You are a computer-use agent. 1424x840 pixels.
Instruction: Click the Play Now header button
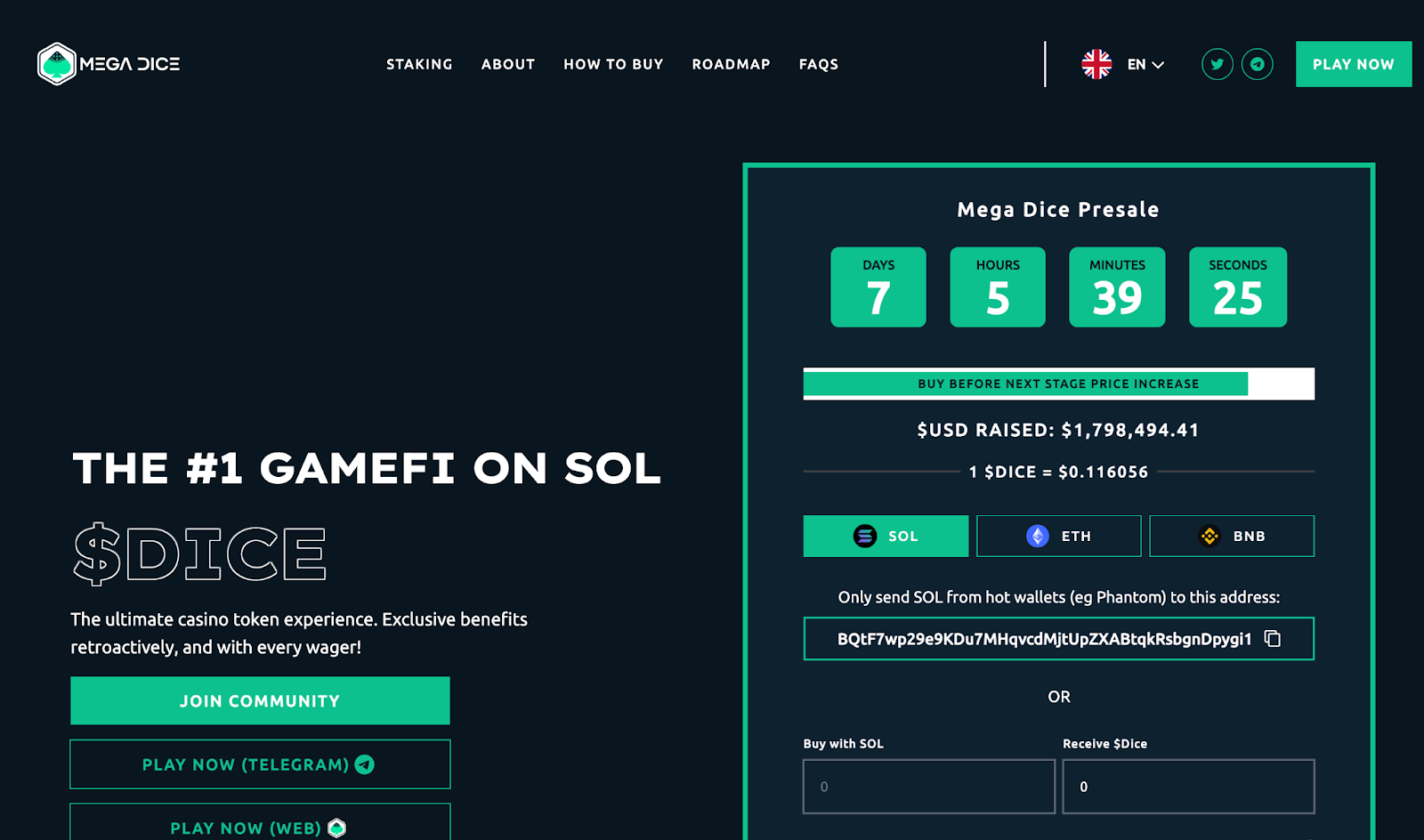click(1354, 64)
